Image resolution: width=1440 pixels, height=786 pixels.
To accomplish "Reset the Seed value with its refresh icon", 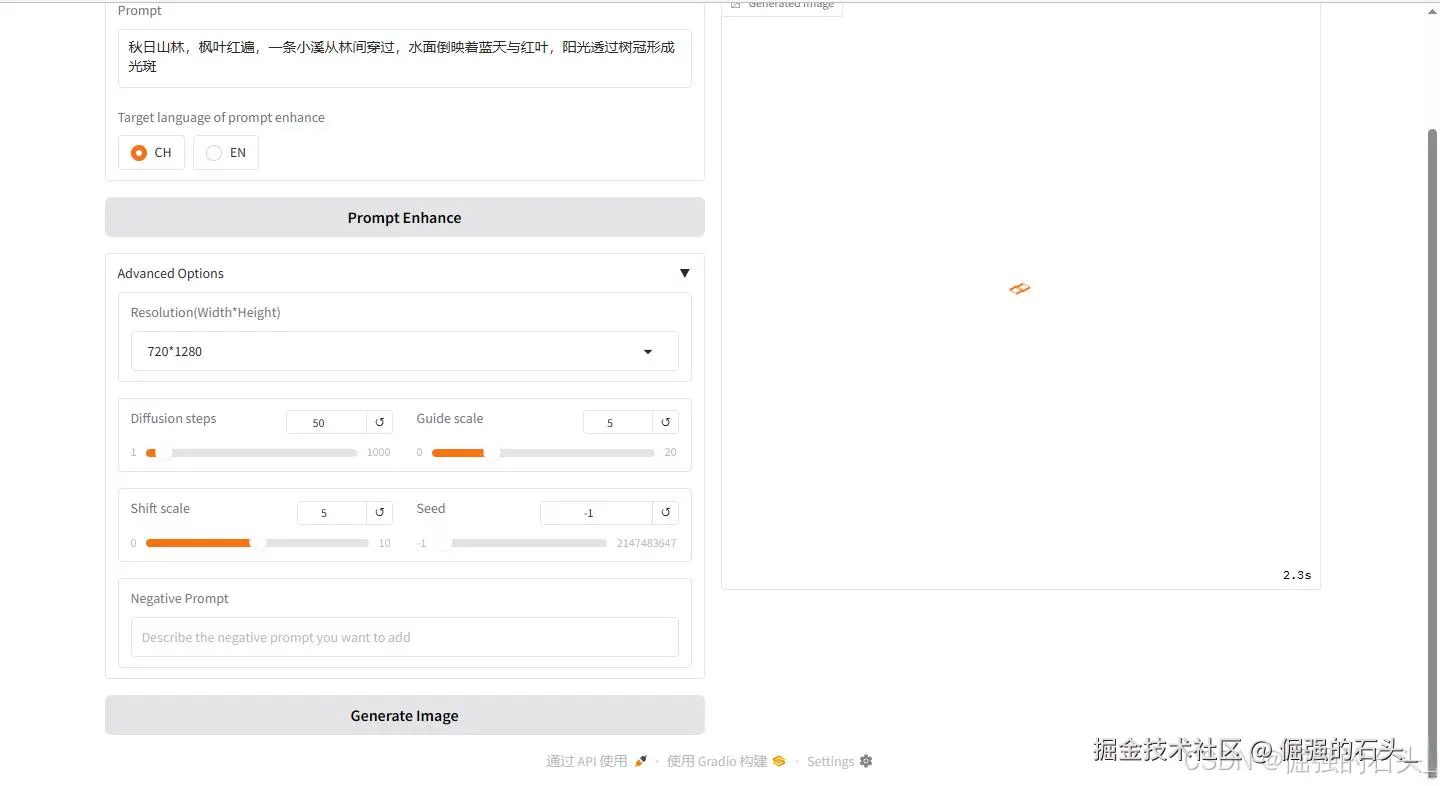I will tap(665, 512).
